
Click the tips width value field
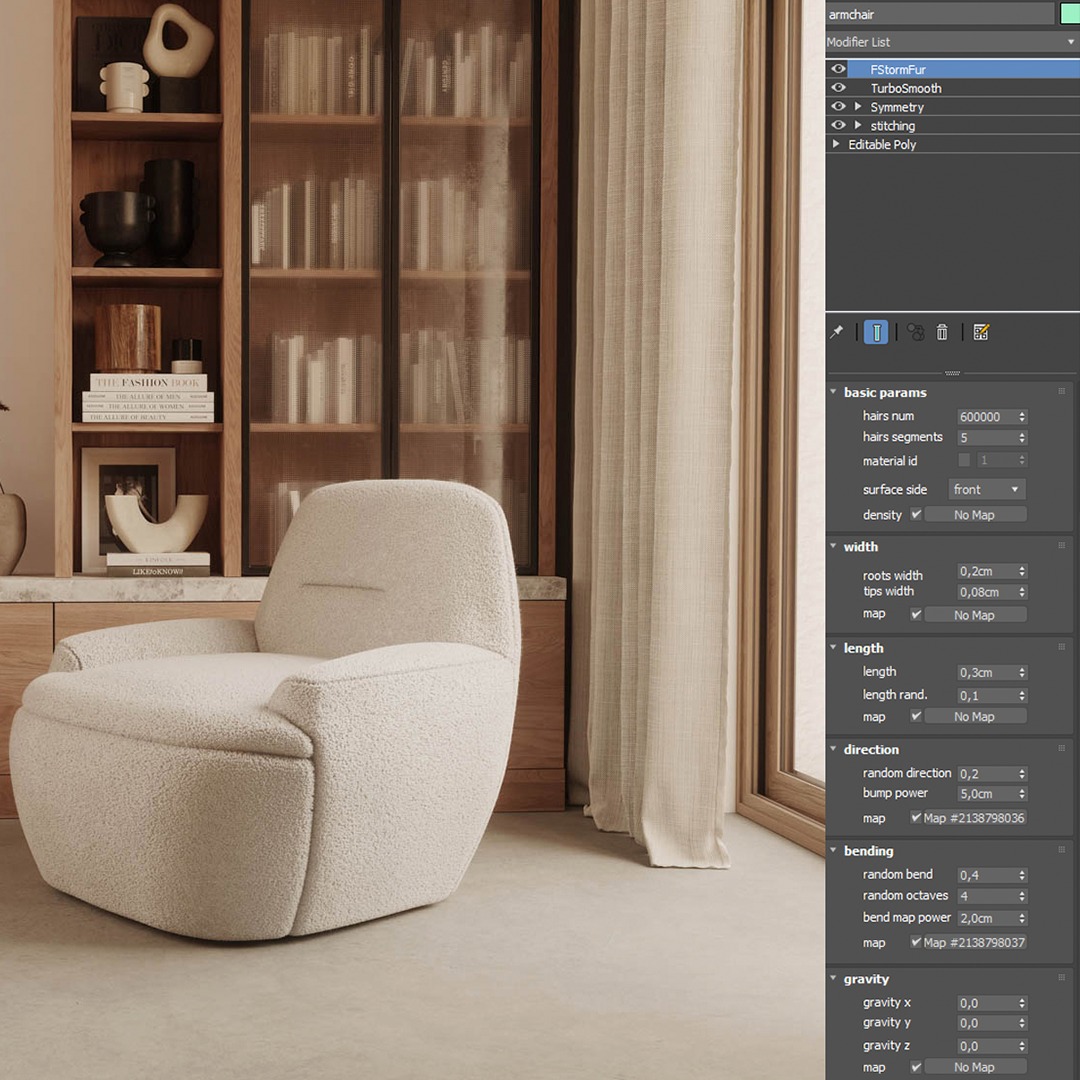click(986, 592)
